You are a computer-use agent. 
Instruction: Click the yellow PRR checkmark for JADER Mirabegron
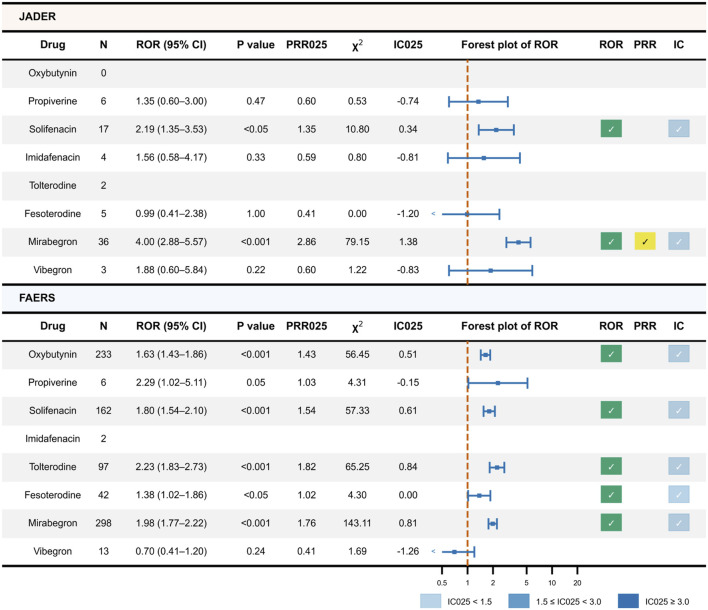coord(645,241)
